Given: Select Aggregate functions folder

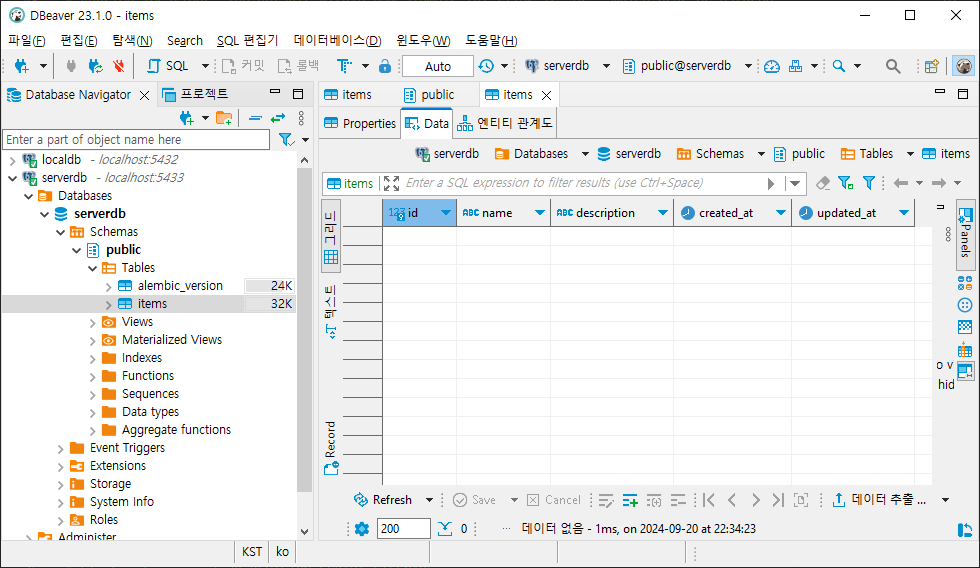Looking at the screenshot, I should 176,430.
